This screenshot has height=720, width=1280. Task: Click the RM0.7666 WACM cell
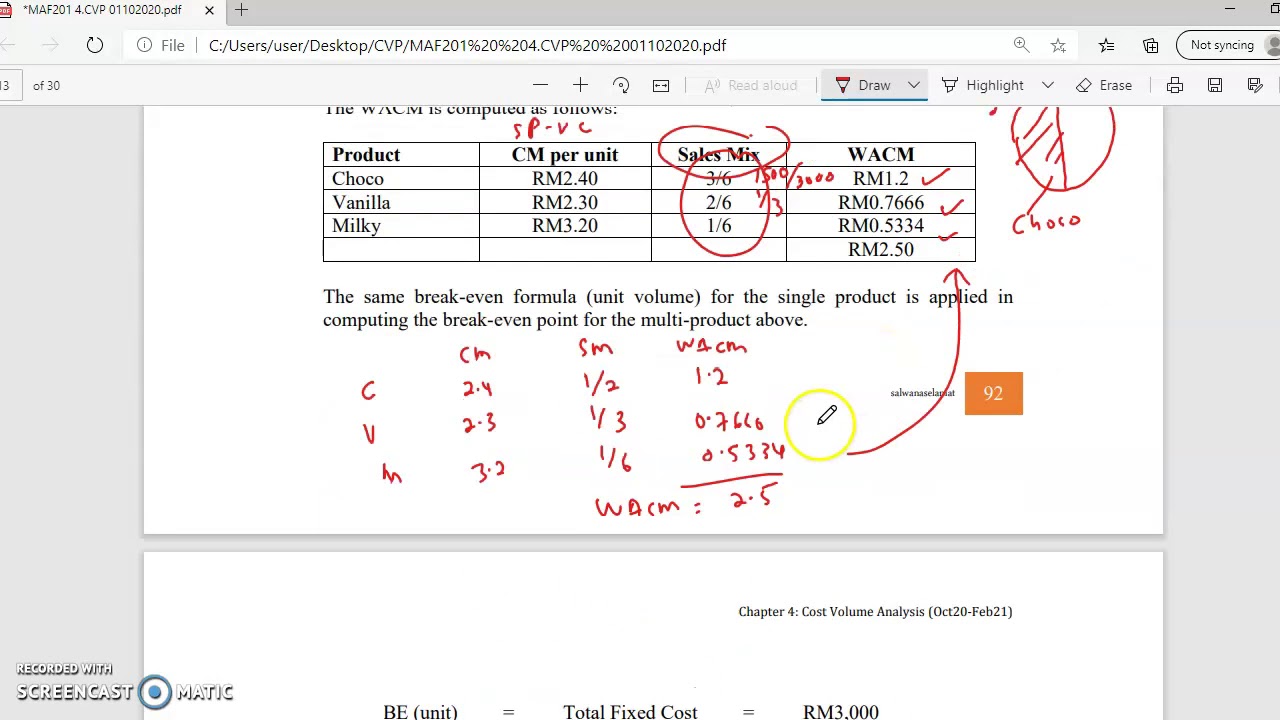(880, 203)
